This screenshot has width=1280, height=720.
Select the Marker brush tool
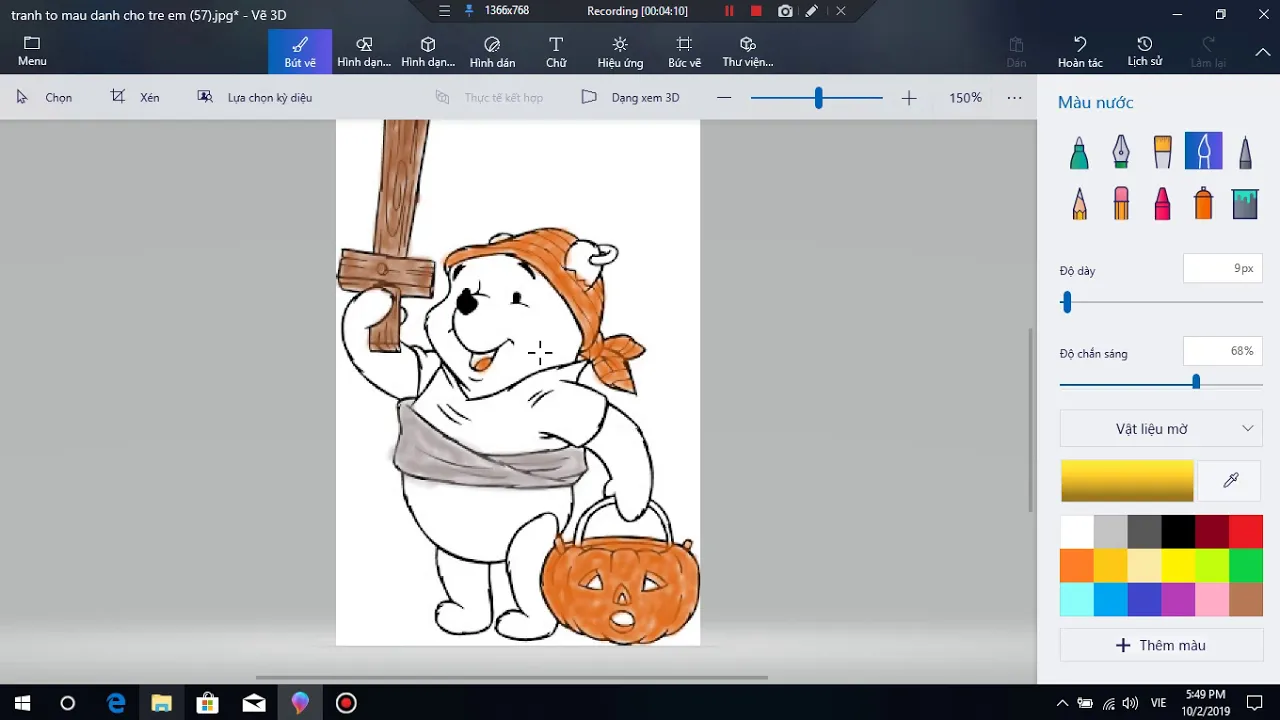(1079, 152)
